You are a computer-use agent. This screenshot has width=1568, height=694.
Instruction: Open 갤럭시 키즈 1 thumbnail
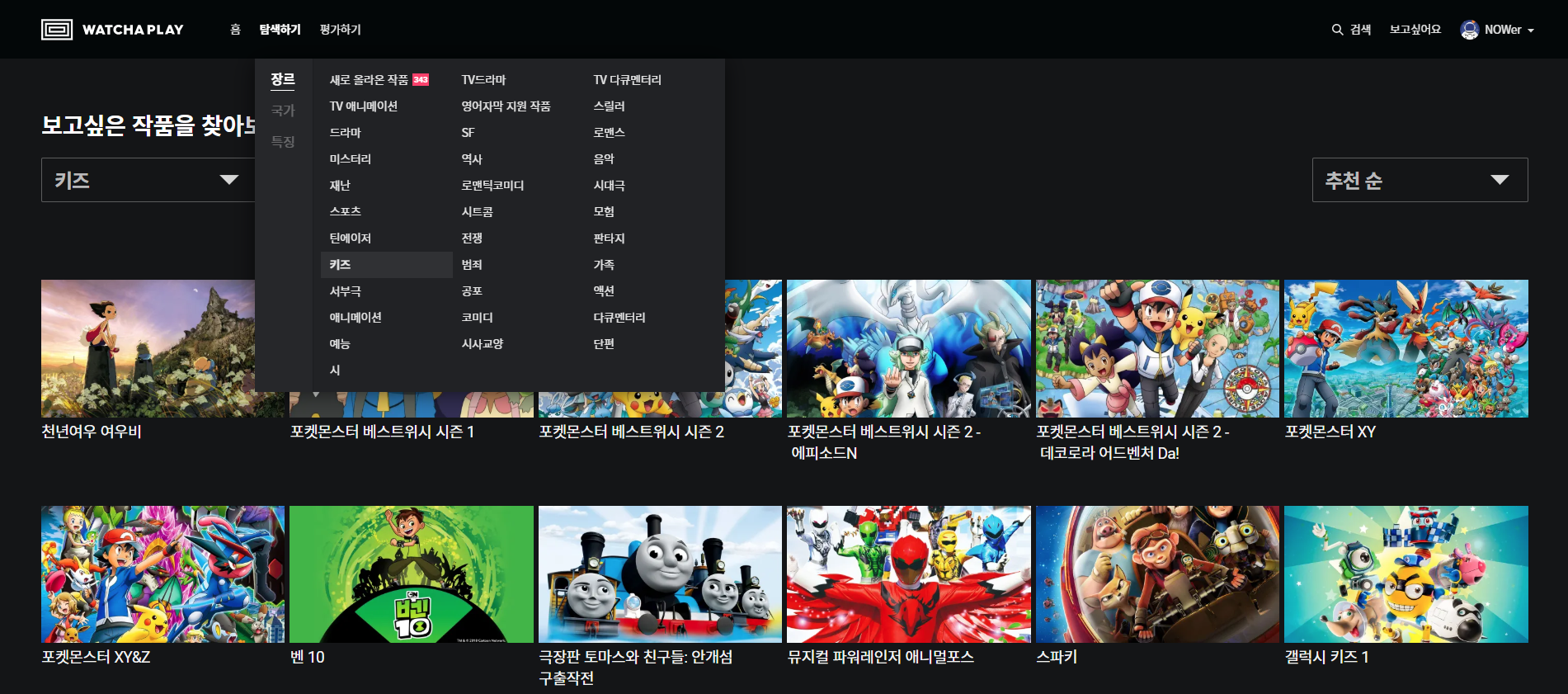coord(1406,574)
